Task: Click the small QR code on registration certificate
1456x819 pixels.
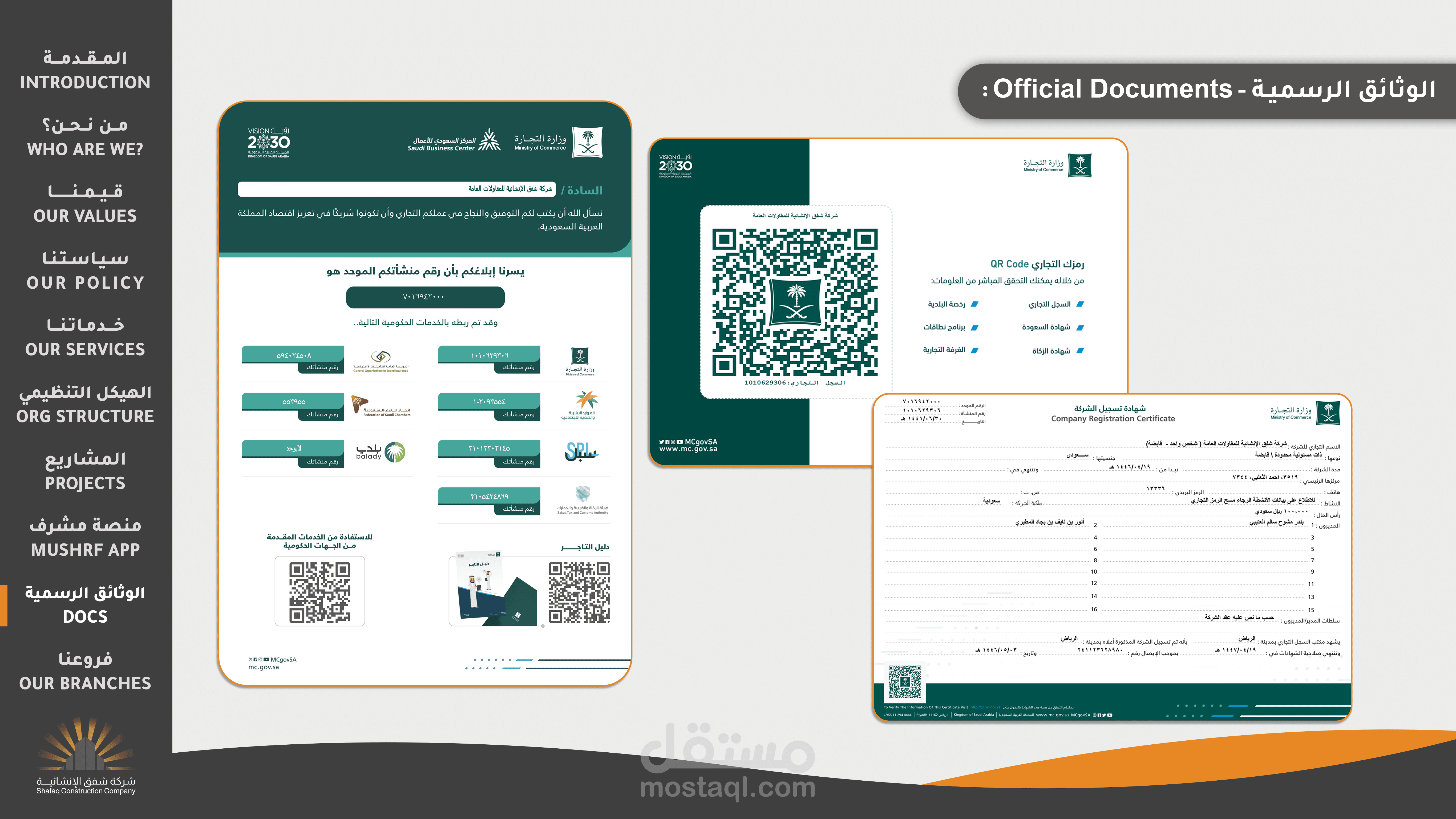Action: click(904, 682)
